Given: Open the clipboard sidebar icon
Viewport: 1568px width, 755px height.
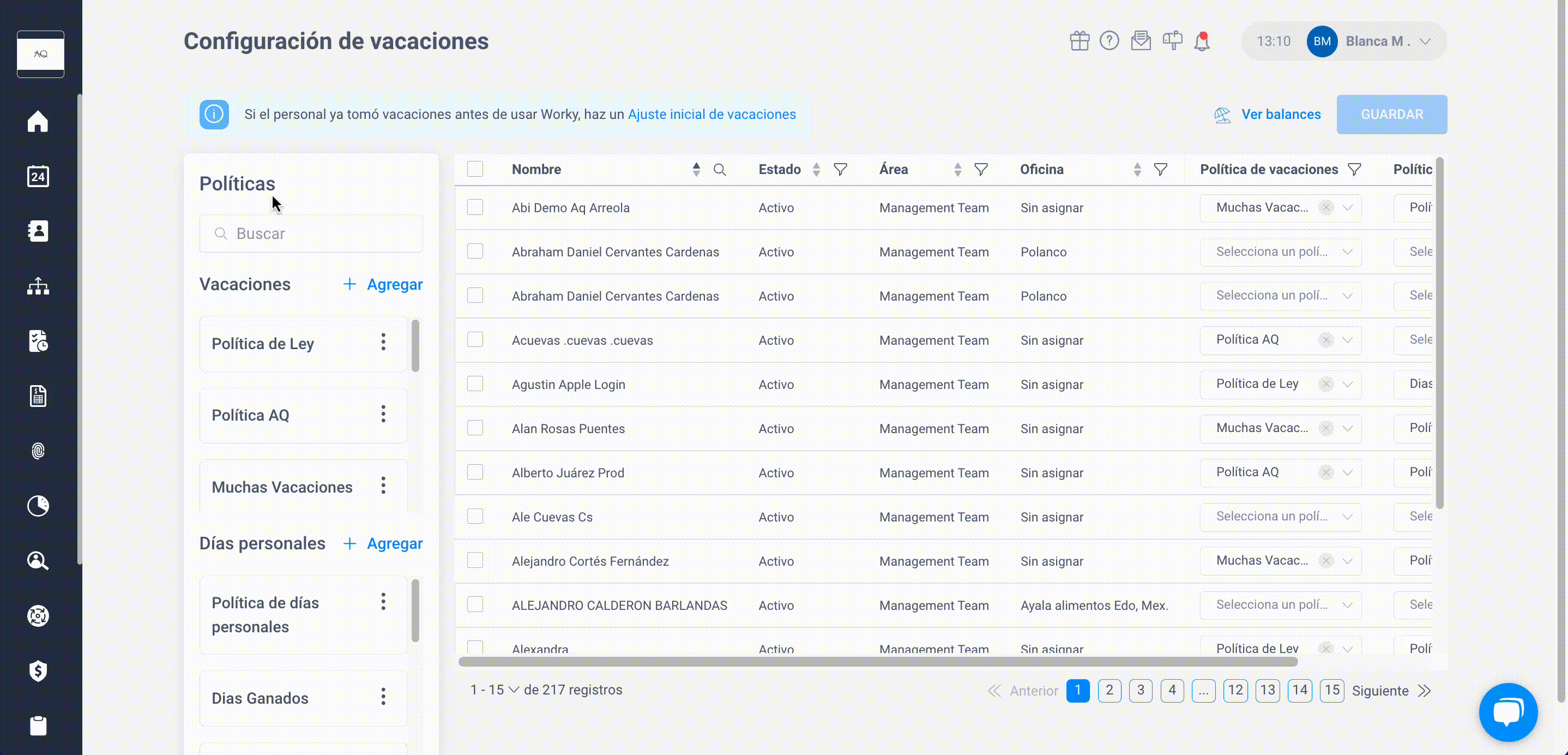Looking at the screenshot, I should 38,725.
